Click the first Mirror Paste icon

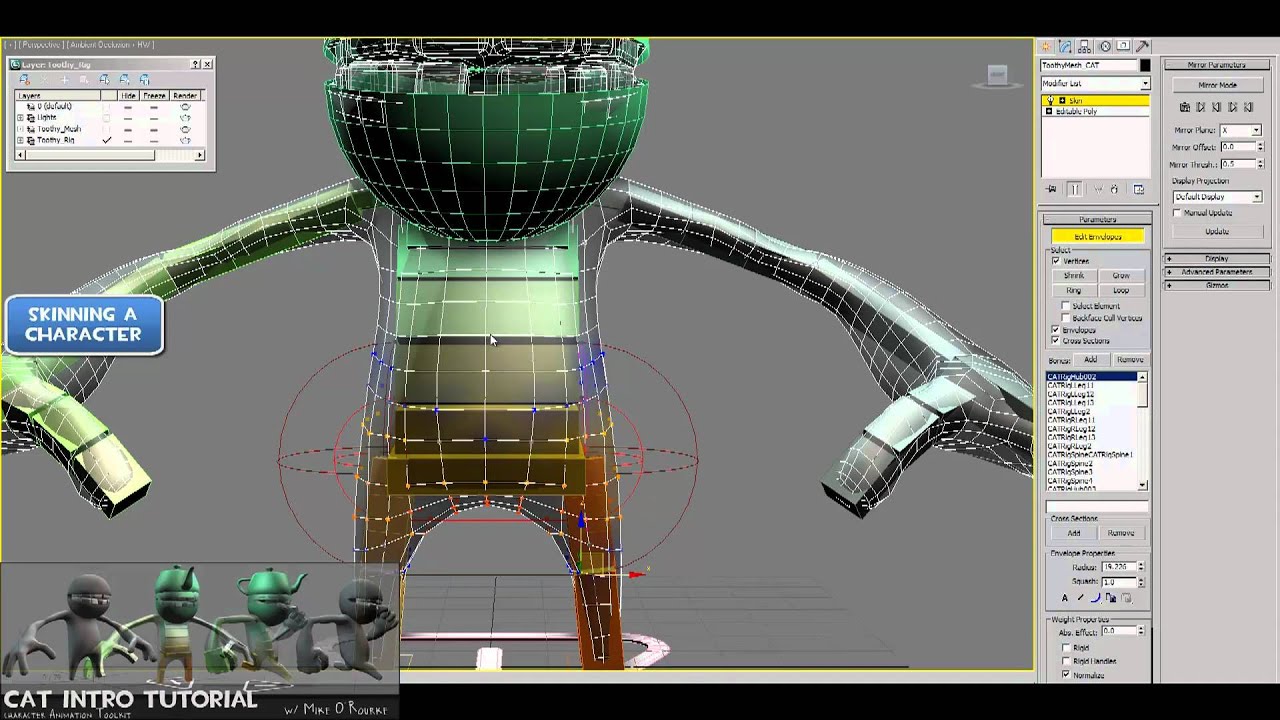point(1185,107)
